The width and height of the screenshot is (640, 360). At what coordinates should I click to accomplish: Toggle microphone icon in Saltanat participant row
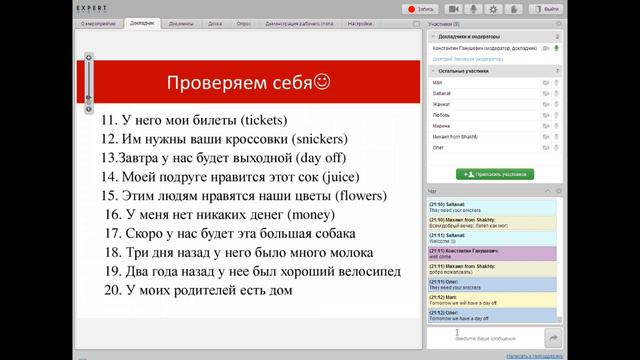point(556,93)
